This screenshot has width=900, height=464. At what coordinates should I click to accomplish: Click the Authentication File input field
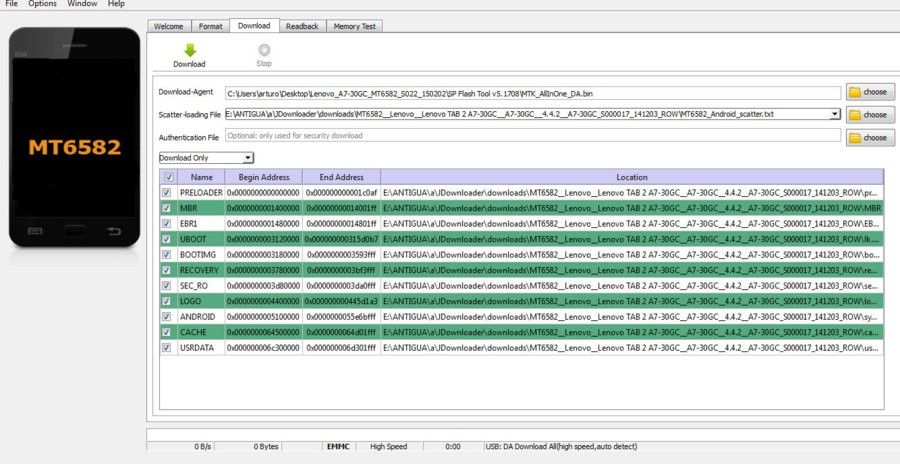pyautogui.click(x=533, y=136)
